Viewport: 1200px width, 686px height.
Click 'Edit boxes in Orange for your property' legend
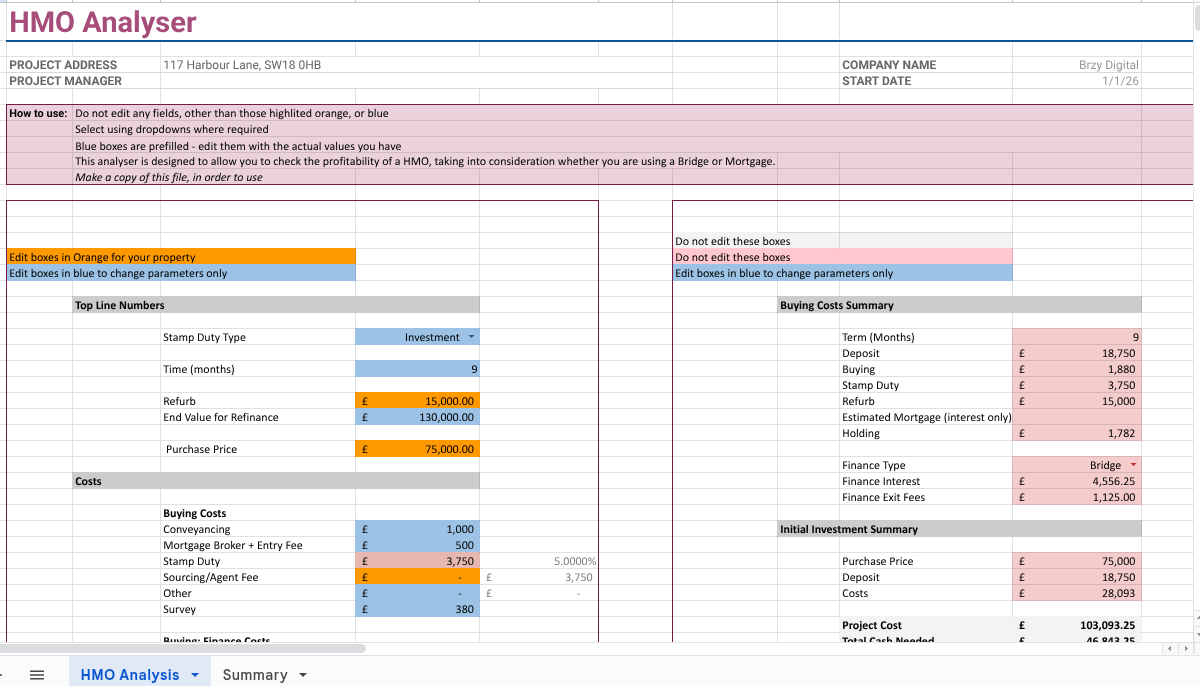coord(181,257)
